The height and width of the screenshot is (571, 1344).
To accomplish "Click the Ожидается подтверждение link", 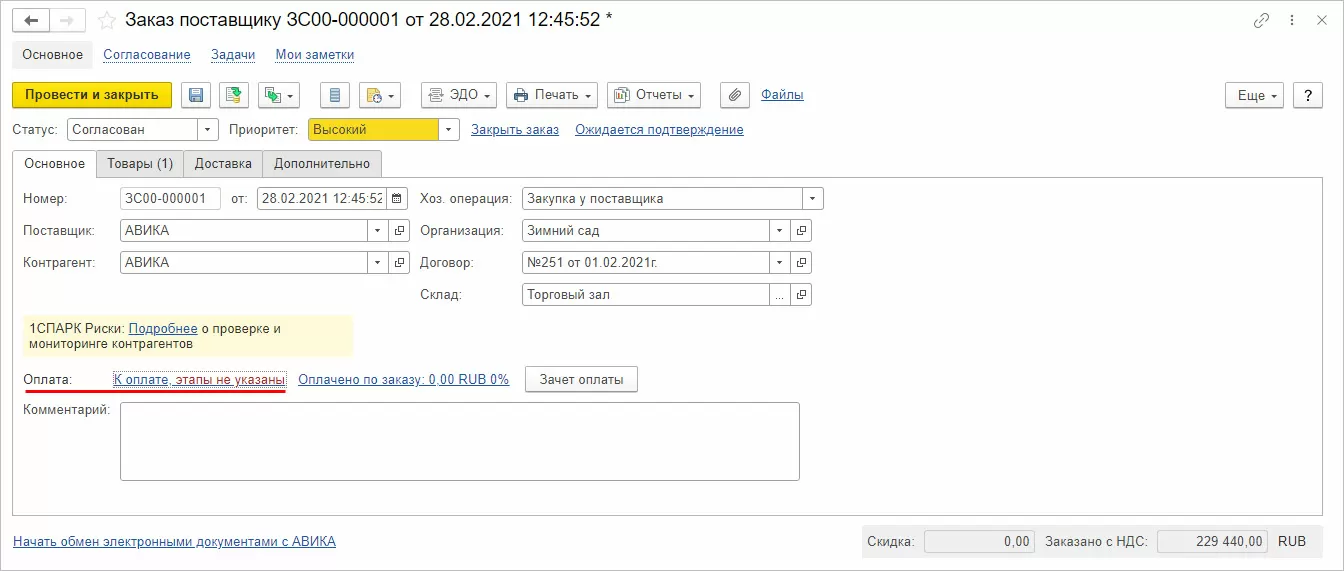I will point(659,129).
